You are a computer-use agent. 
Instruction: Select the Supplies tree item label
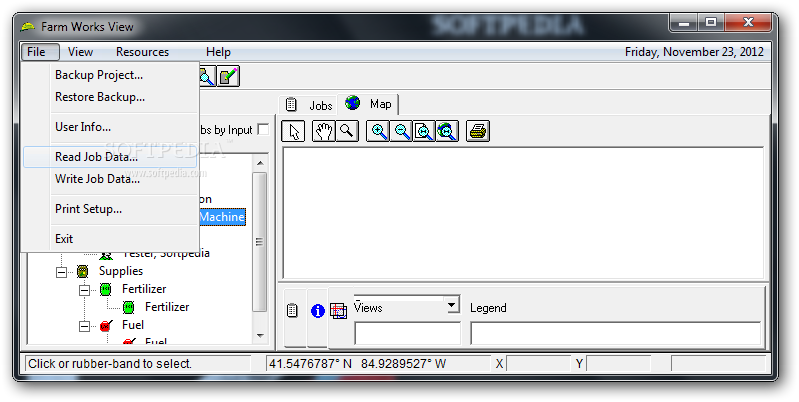coord(121,271)
